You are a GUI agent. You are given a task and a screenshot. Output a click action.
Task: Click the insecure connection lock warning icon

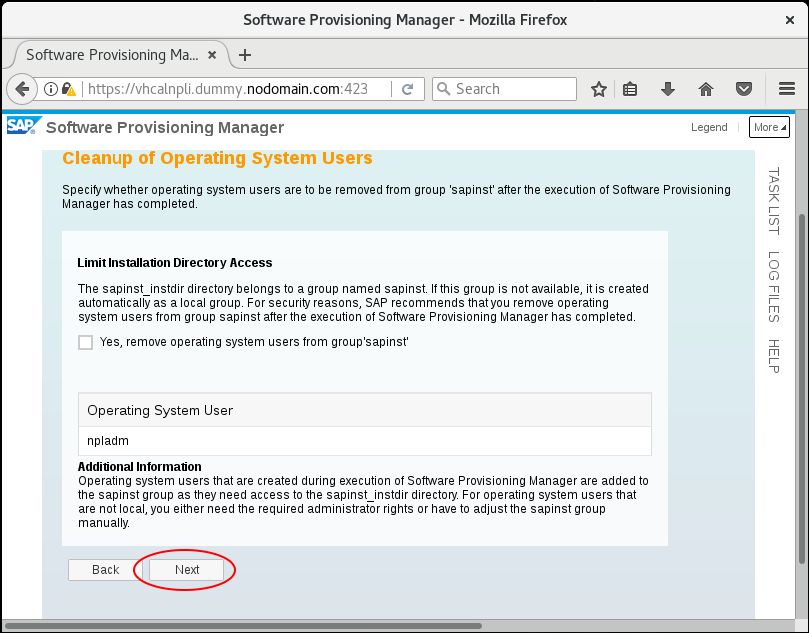[x=69, y=89]
